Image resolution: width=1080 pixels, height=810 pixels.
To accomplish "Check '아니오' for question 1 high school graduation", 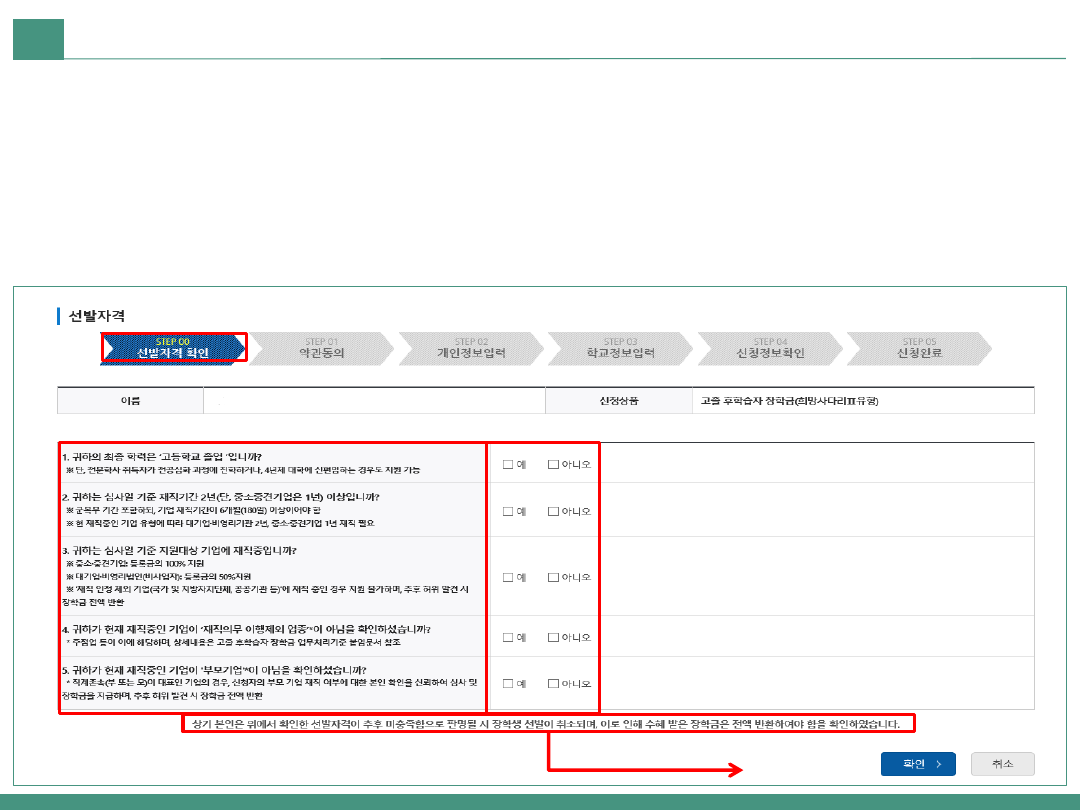I will click(553, 464).
